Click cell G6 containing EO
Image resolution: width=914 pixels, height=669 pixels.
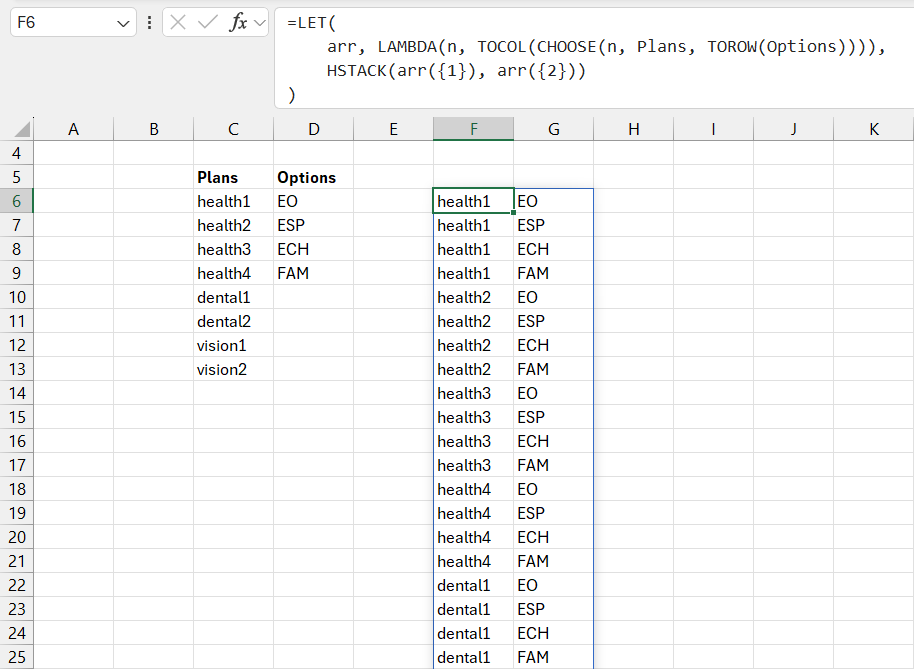553,201
